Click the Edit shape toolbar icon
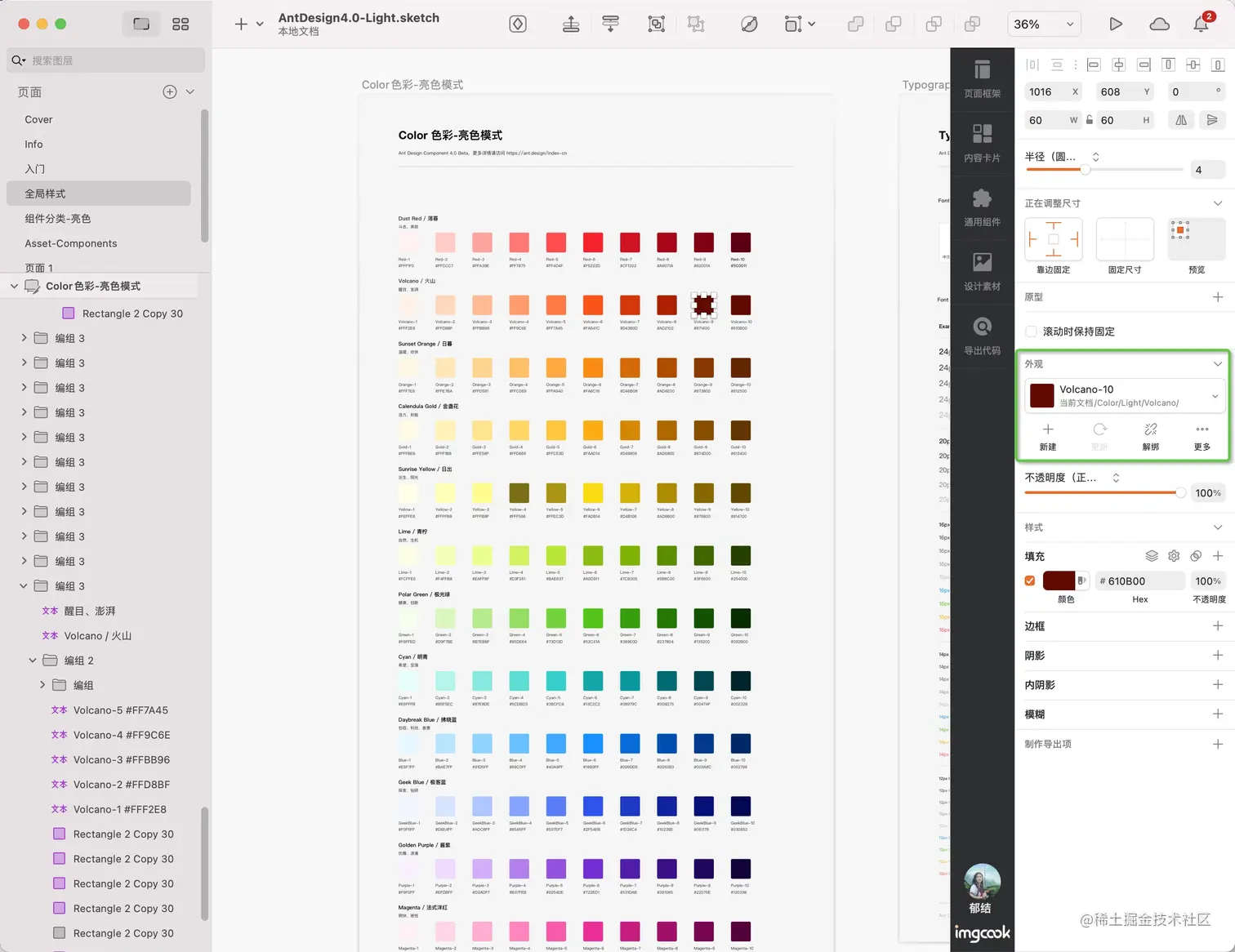 (x=749, y=24)
